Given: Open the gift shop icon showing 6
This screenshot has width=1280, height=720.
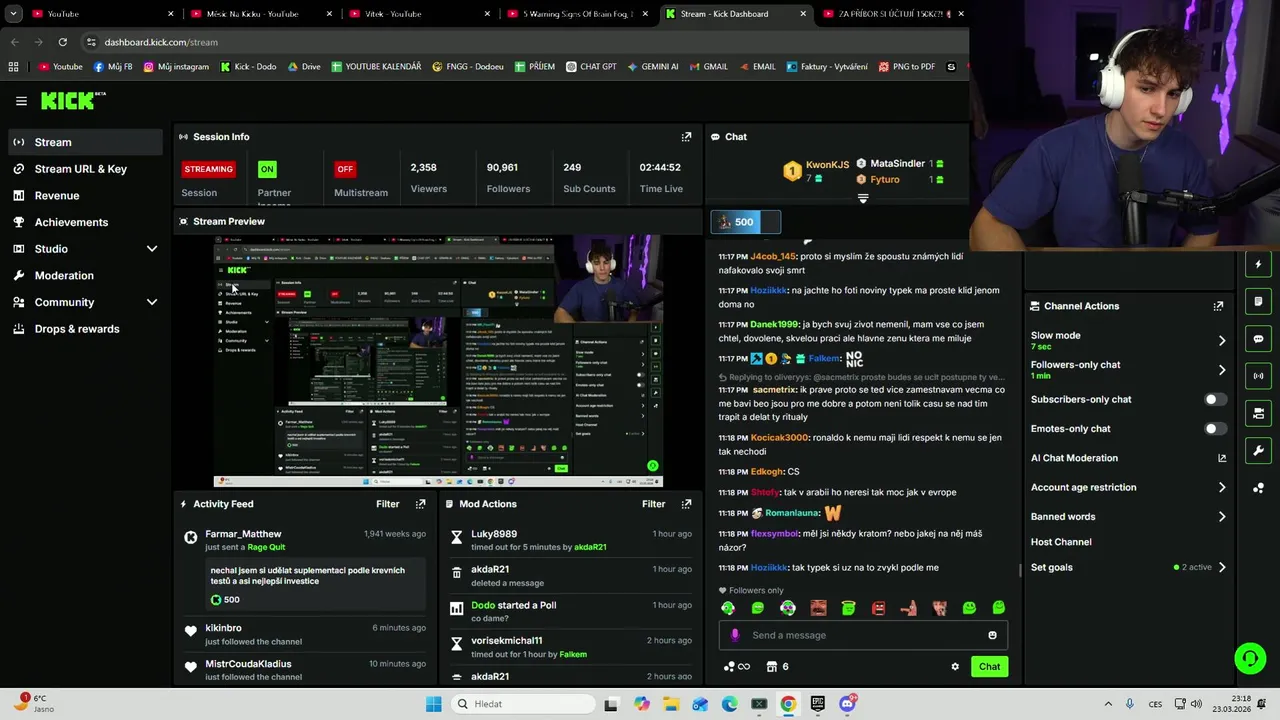Looking at the screenshot, I should pos(777,667).
